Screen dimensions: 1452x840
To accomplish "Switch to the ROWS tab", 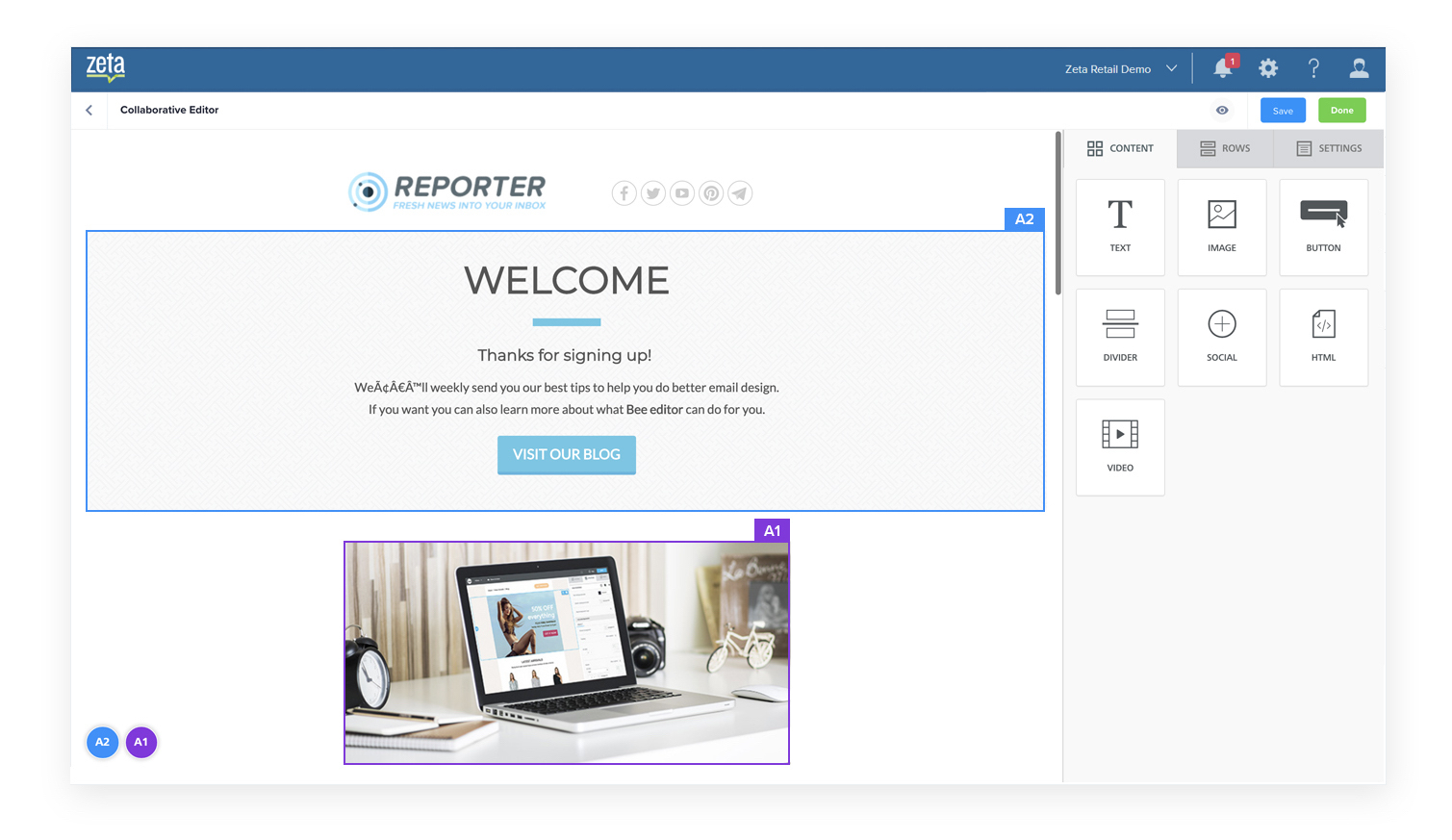I will coord(1224,148).
